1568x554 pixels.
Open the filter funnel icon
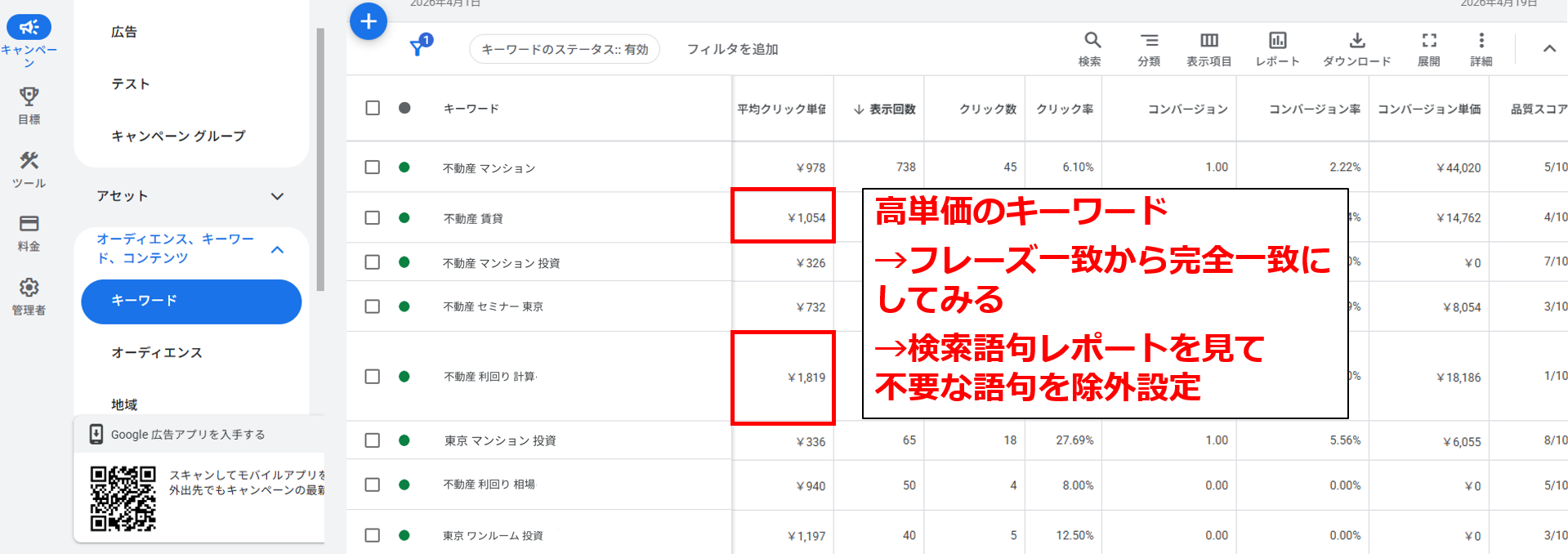pyautogui.click(x=419, y=47)
